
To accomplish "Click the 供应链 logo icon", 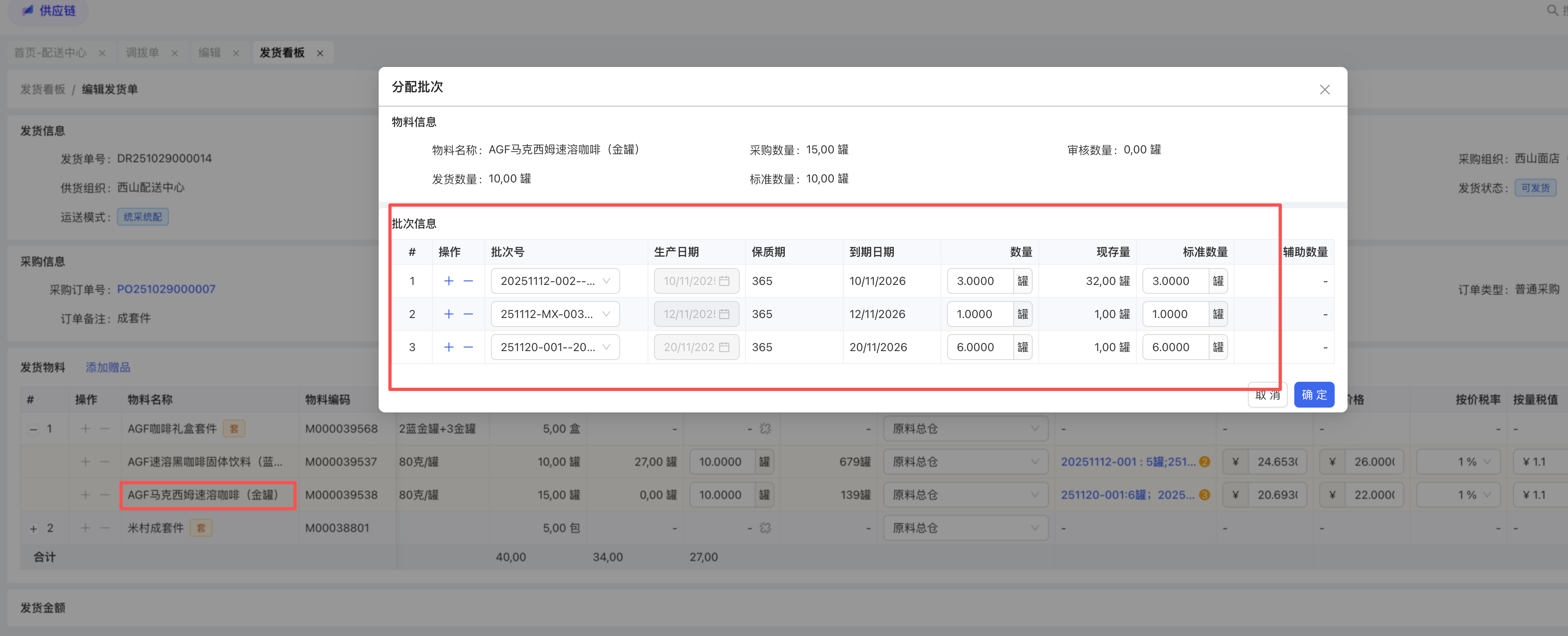I will click(x=28, y=10).
